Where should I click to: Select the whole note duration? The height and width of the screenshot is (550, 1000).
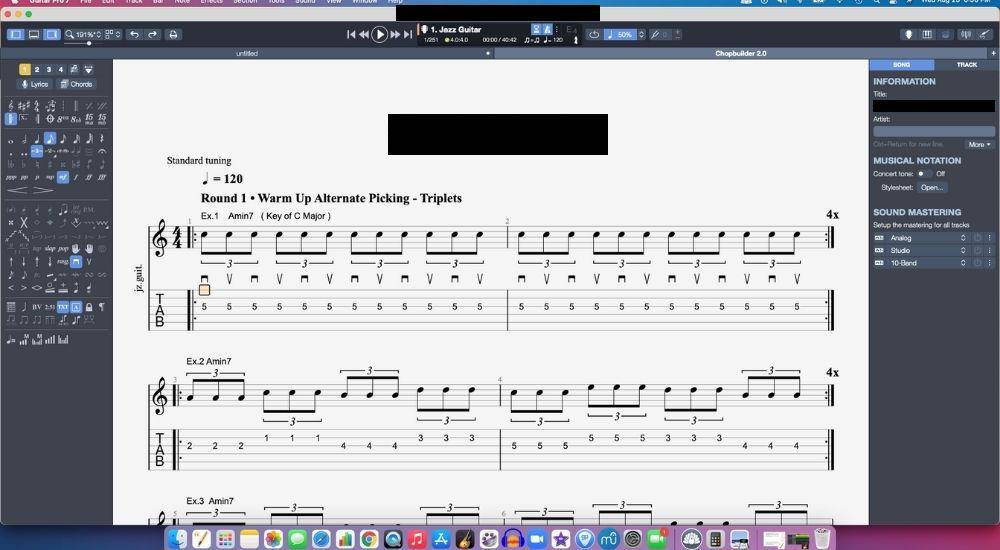[x=11, y=139]
